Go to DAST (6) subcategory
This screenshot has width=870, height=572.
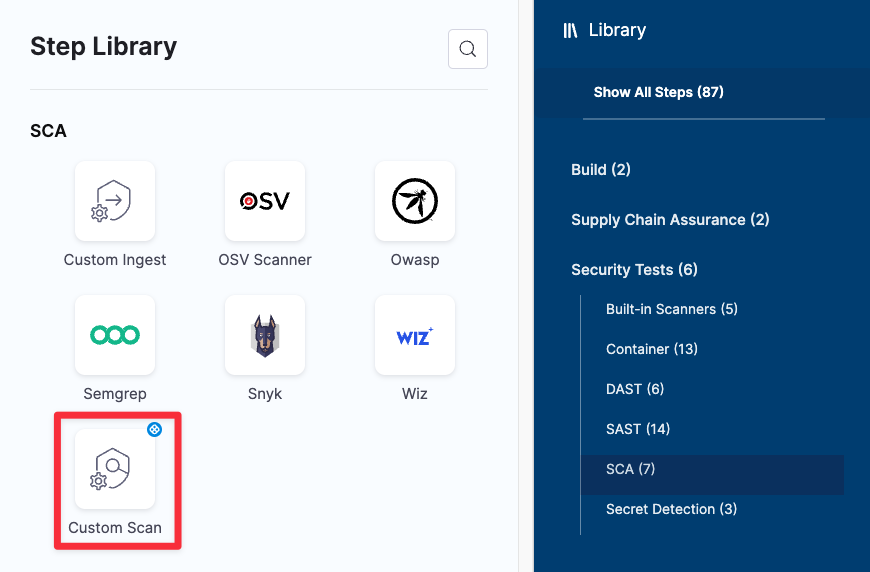coord(634,389)
